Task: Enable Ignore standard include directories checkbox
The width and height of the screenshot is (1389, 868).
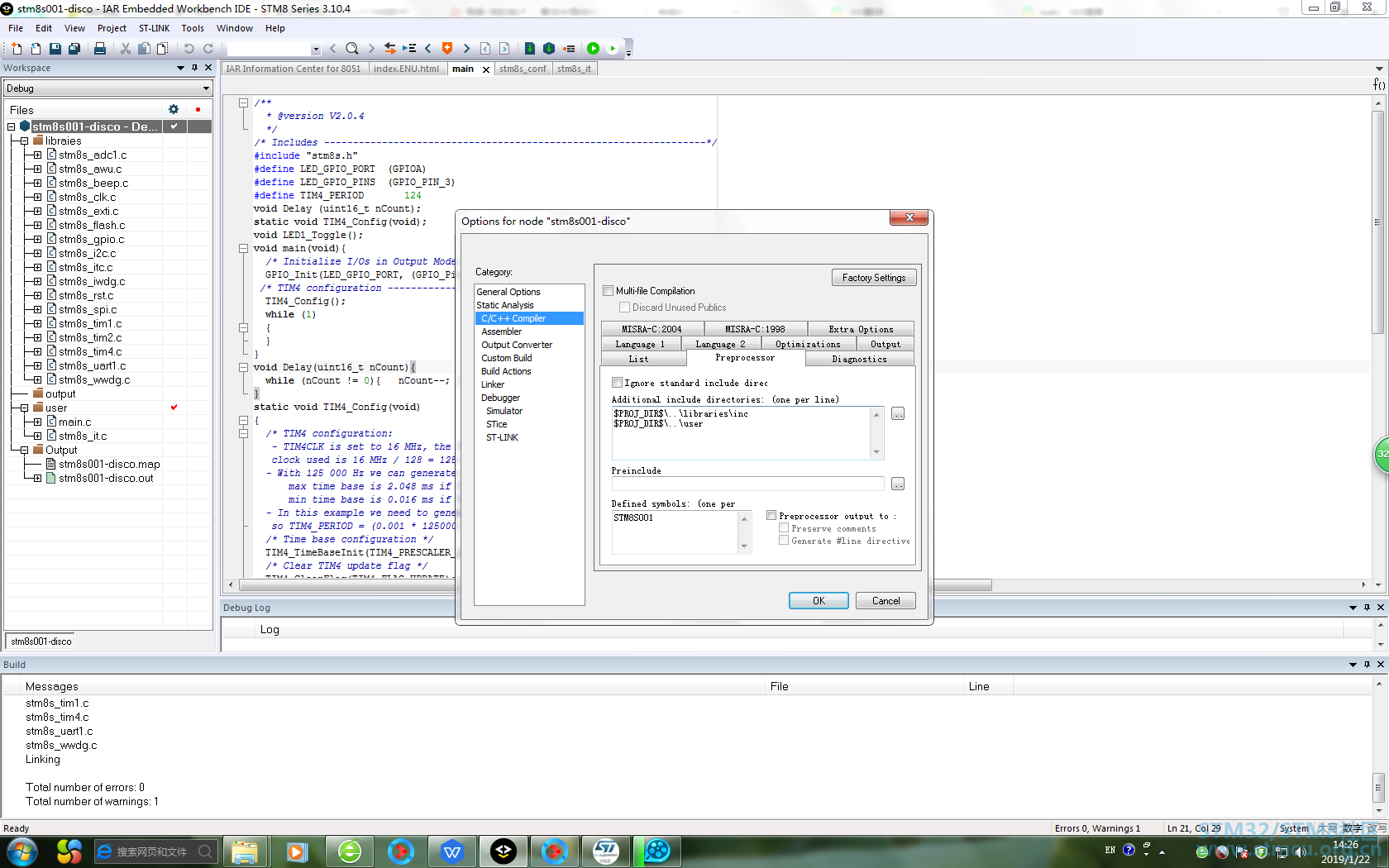Action: (x=617, y=383)
